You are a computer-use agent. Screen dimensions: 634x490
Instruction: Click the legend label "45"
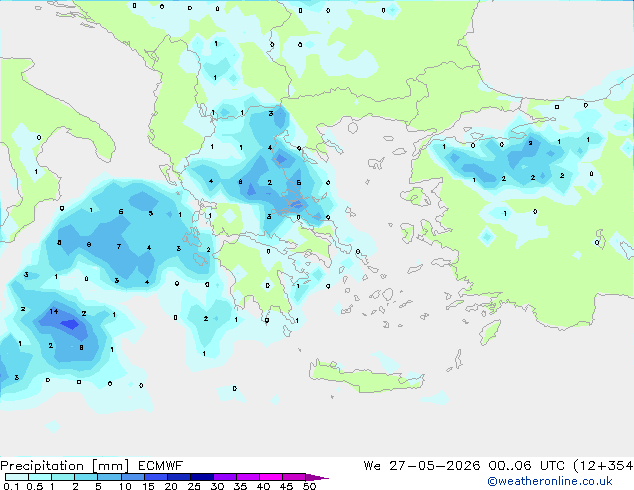tap(287, 486)
